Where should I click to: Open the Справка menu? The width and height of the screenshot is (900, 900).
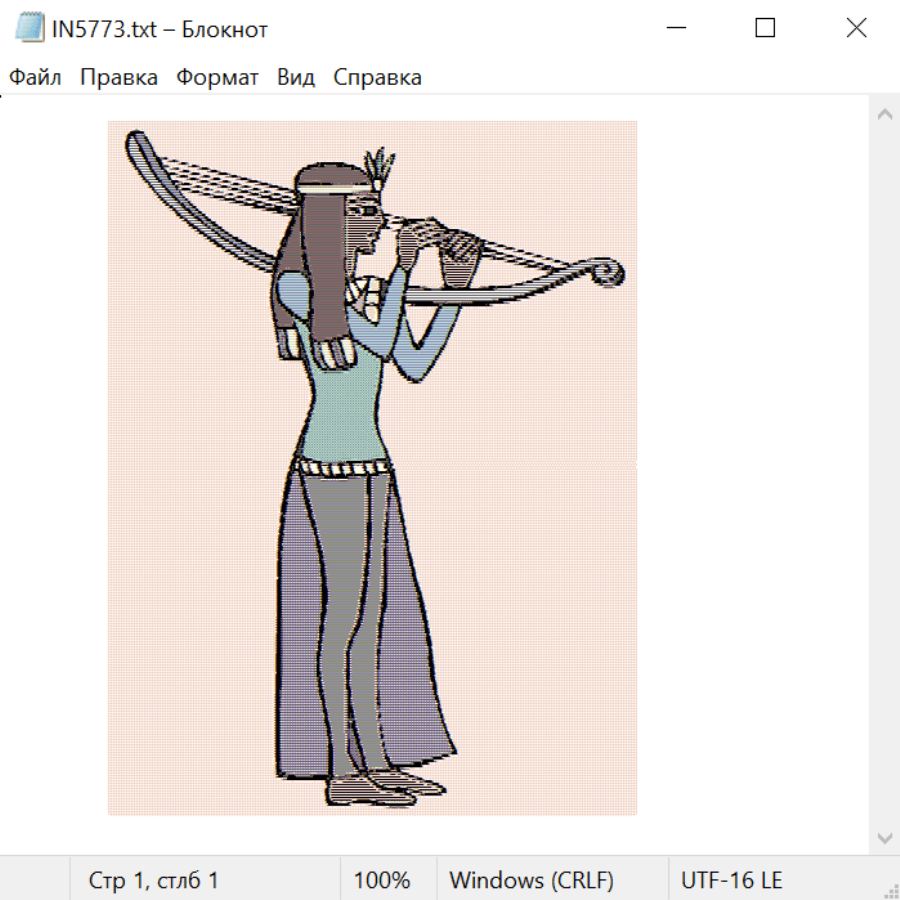point(377,78)
